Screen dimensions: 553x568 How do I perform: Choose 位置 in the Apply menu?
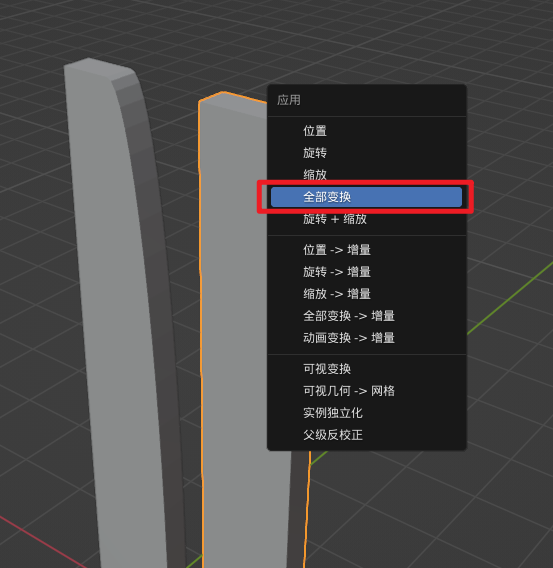click(x=366, y=131)
